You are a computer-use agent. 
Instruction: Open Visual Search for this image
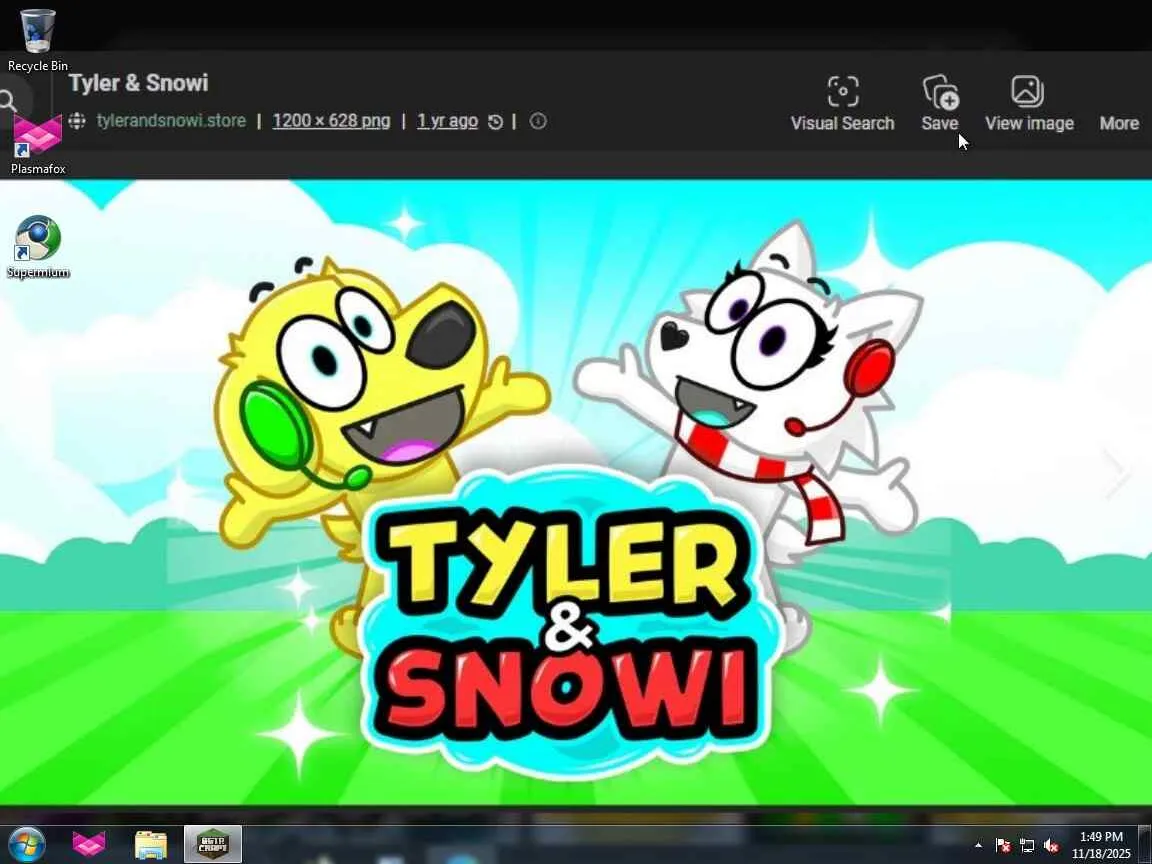[x=842, y=104]
